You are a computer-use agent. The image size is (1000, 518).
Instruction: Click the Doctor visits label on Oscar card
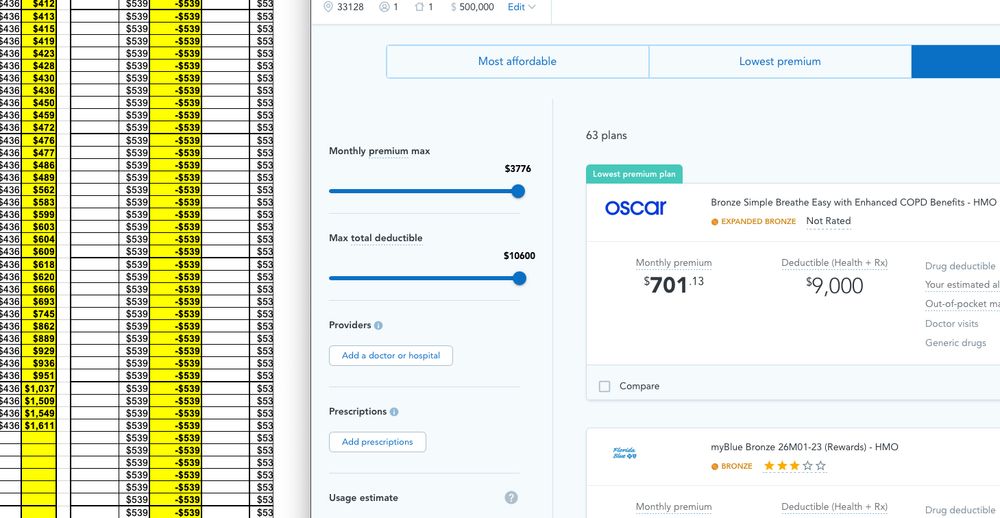pos(952,324)
